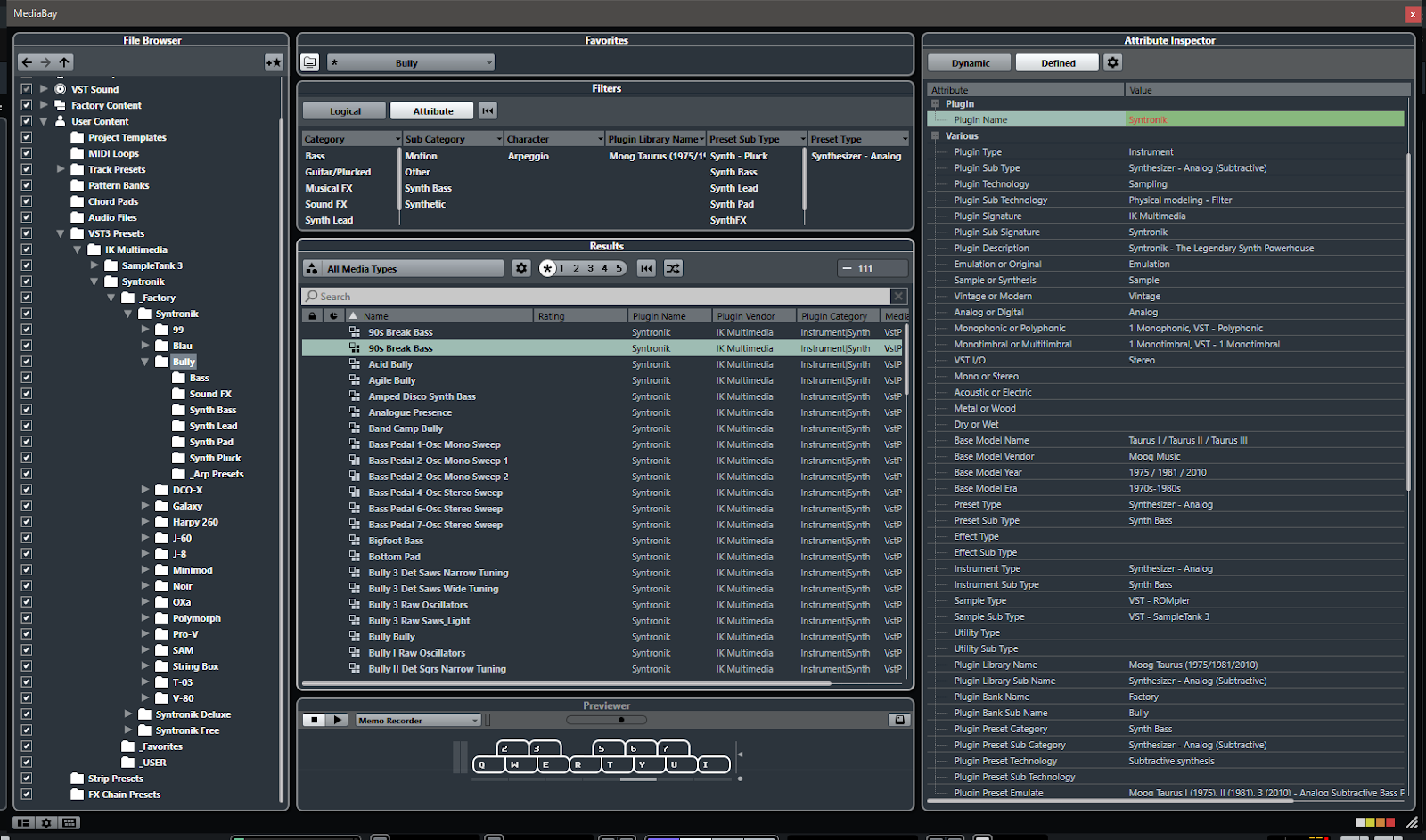Click the preset icon of Acid Bully
The image size is (1426, 840).
pyautogui.click(x=355, y=364)
